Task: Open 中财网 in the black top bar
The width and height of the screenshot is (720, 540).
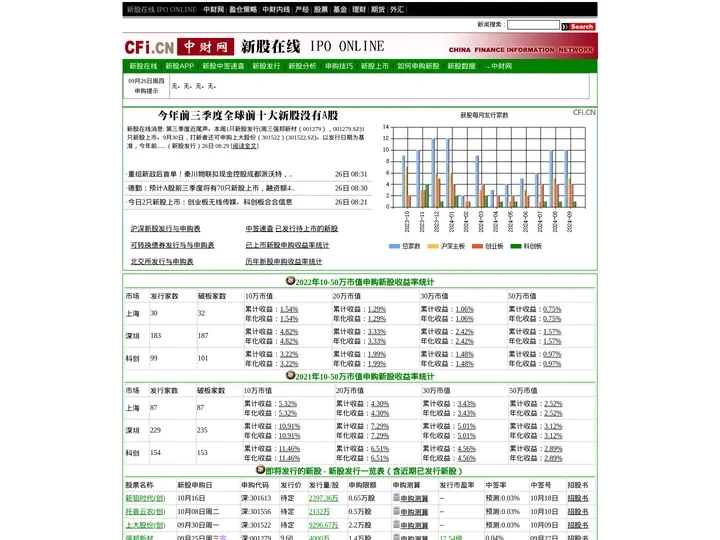Action: (214, 9)
